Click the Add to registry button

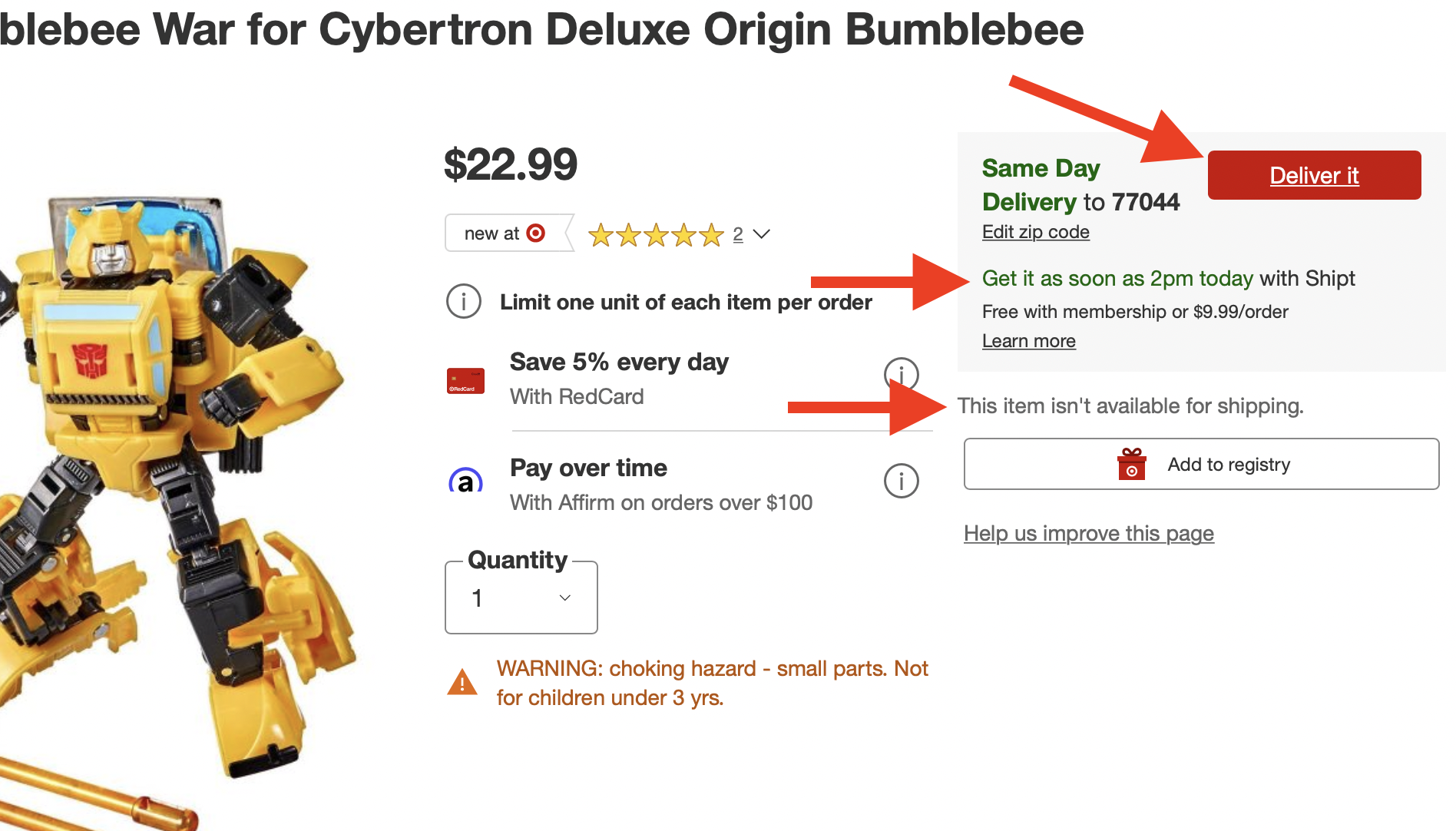click(1201, 464)
